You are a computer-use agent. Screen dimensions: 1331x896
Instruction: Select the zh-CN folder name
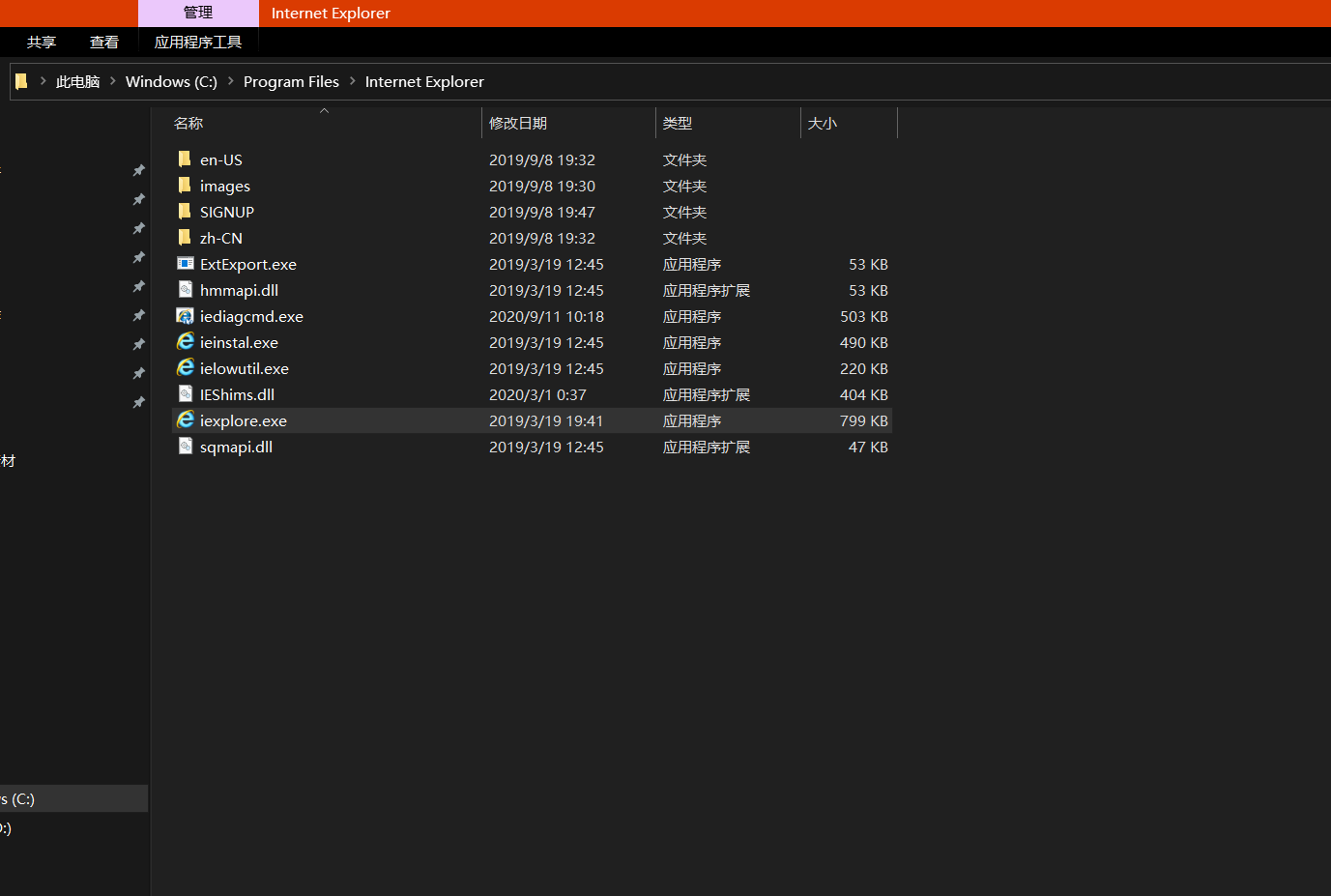click(x=221, y=239)
